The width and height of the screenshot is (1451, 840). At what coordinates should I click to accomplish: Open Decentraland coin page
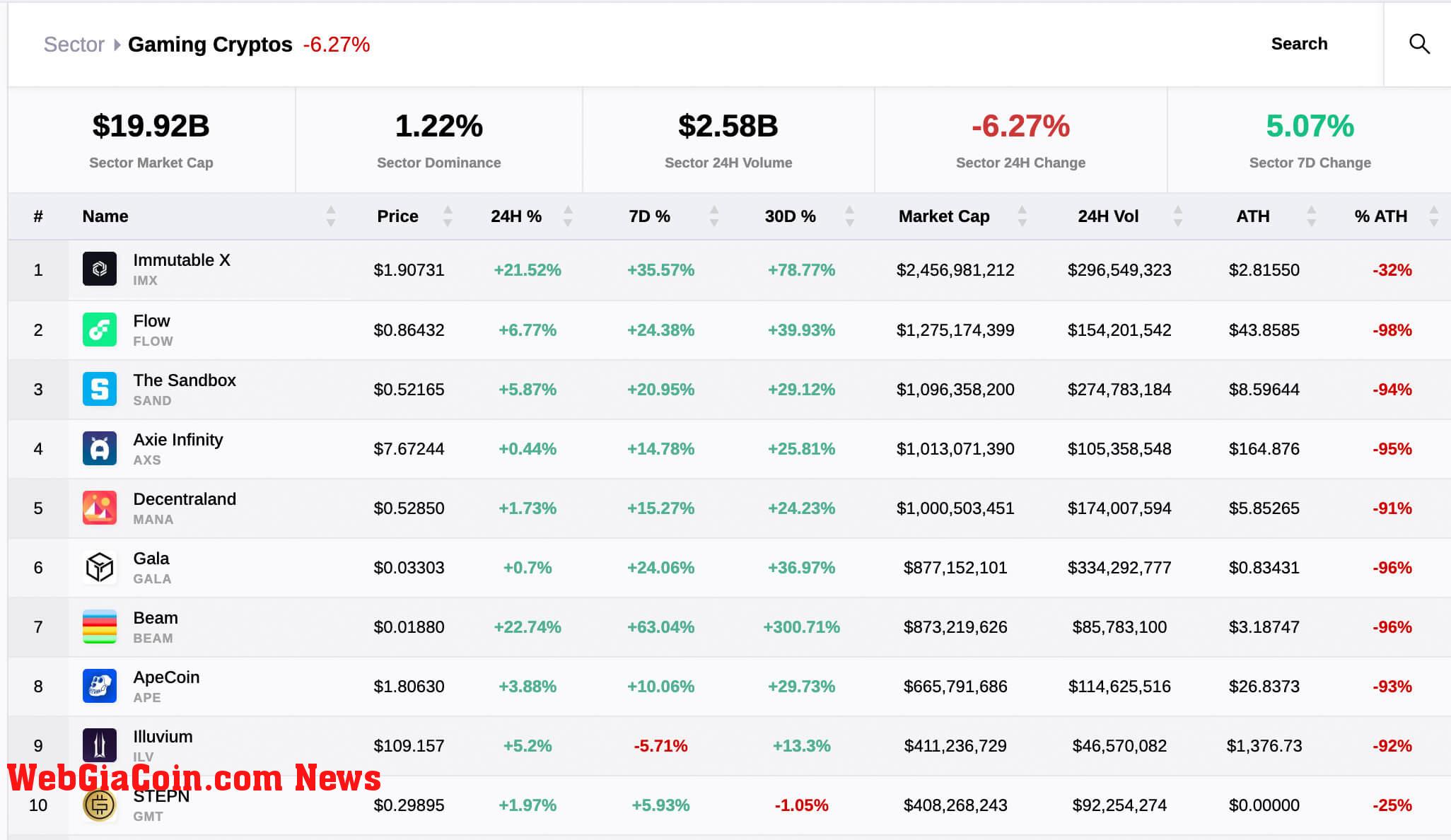pos(185,499)
